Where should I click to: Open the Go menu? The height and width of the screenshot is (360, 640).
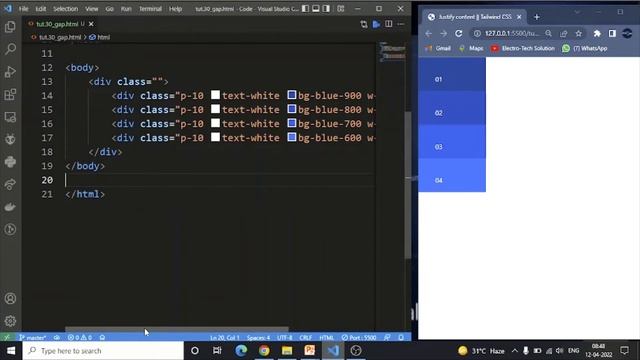pyautogui.click(x=109, y=9)
